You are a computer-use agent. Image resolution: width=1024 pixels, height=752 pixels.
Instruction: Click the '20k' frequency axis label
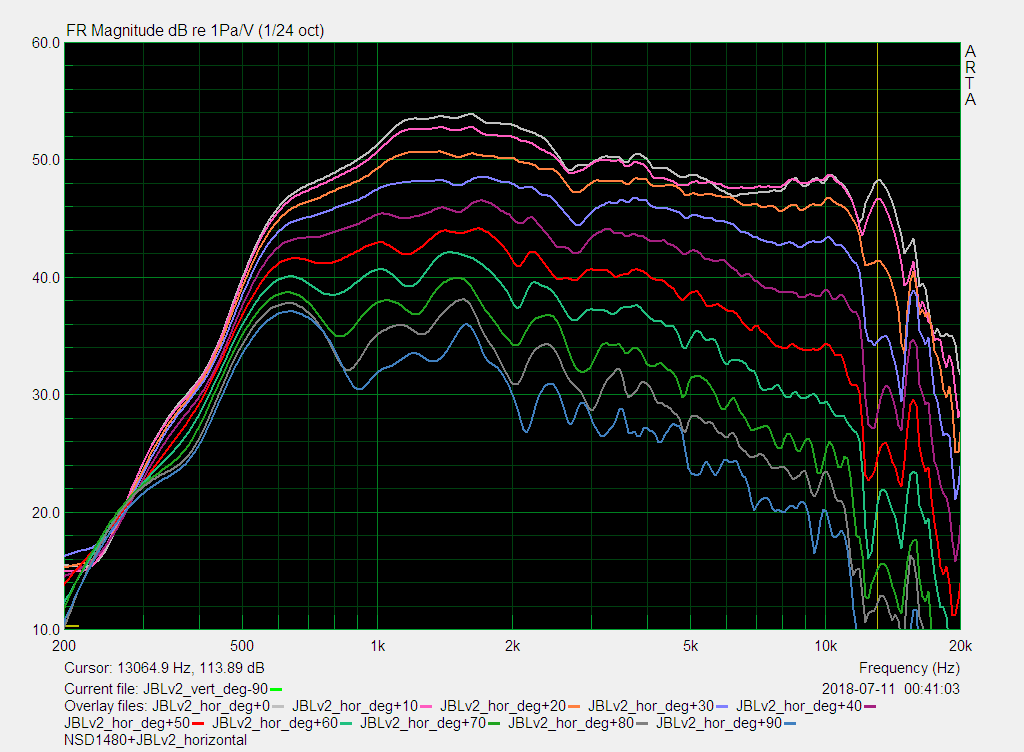pos(961,646)
